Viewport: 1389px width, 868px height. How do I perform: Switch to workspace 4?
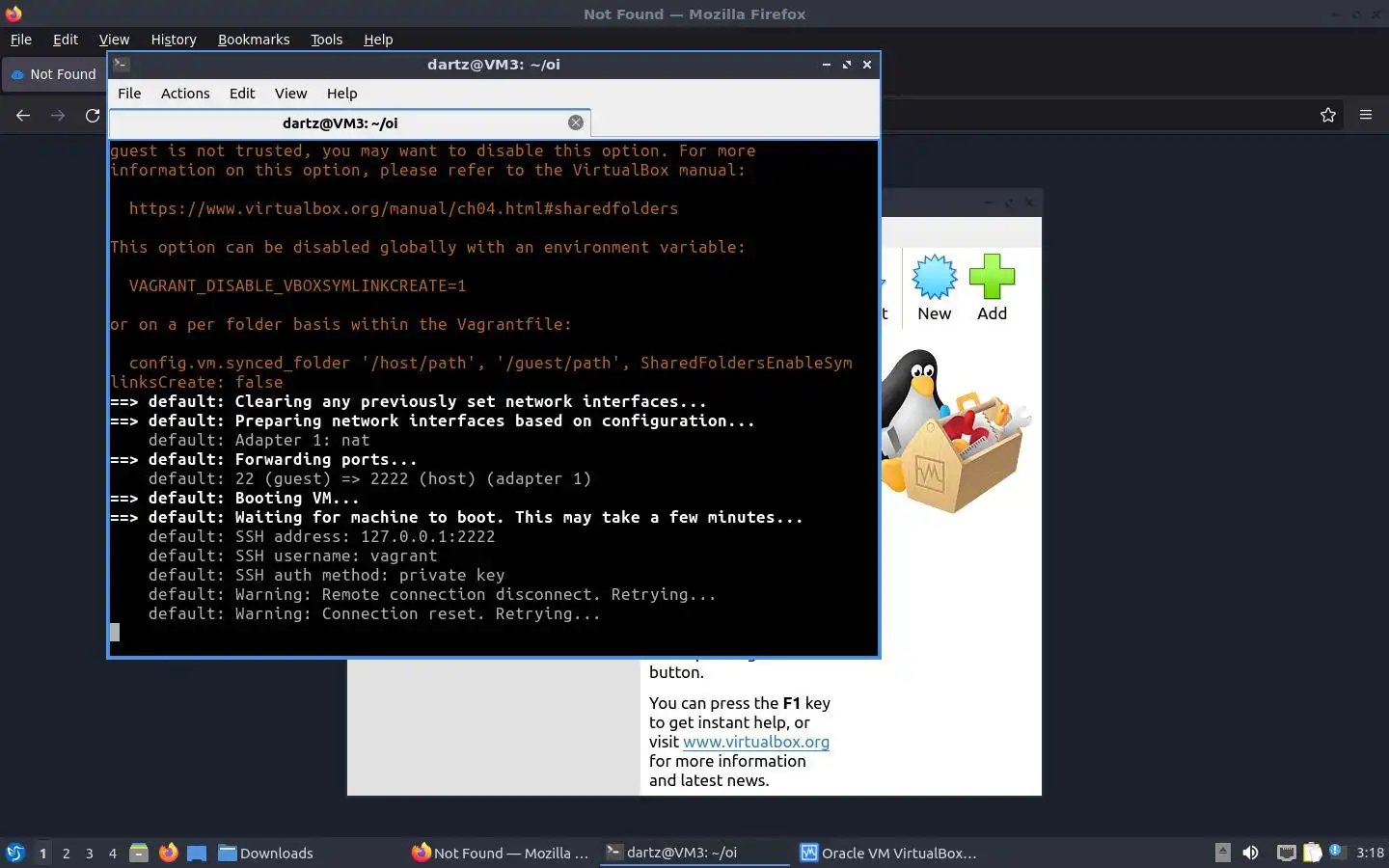(x=113, y=853)
